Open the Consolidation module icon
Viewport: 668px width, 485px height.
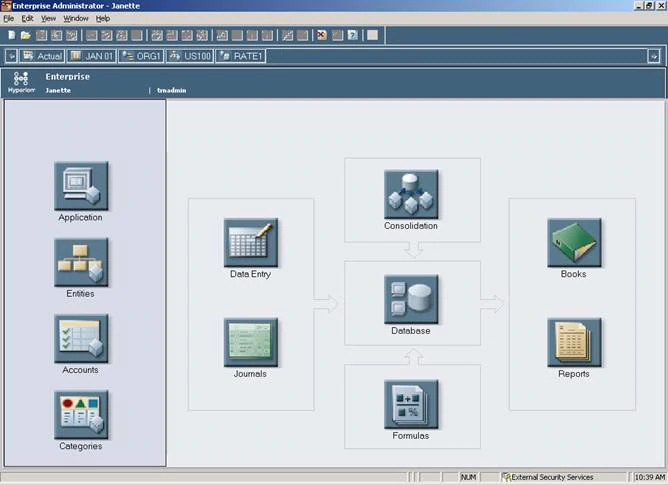[411, 194]
